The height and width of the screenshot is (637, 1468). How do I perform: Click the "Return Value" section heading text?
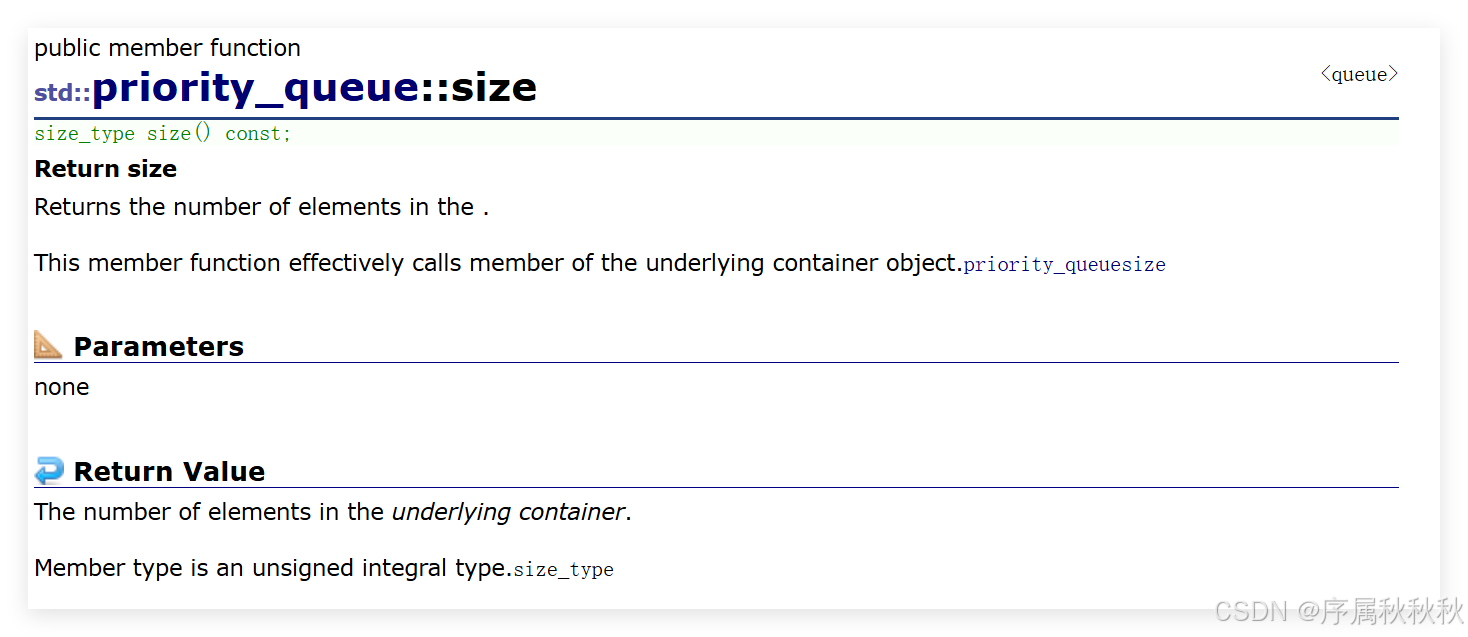click(x=169, y=472)
